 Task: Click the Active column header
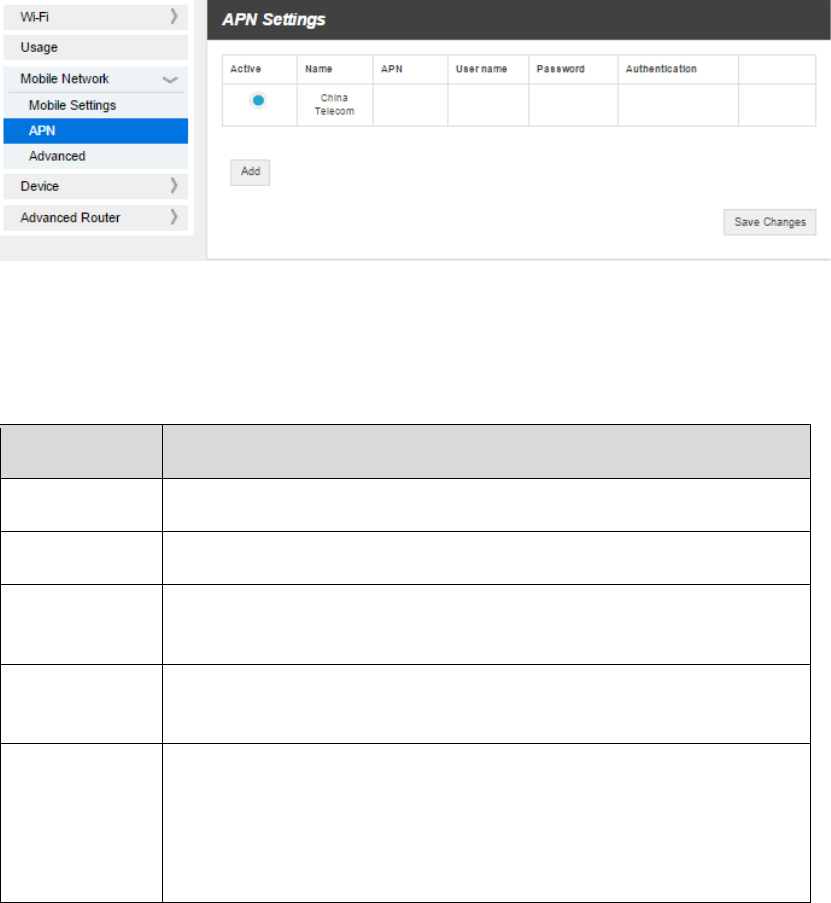(x=260, y=69)
